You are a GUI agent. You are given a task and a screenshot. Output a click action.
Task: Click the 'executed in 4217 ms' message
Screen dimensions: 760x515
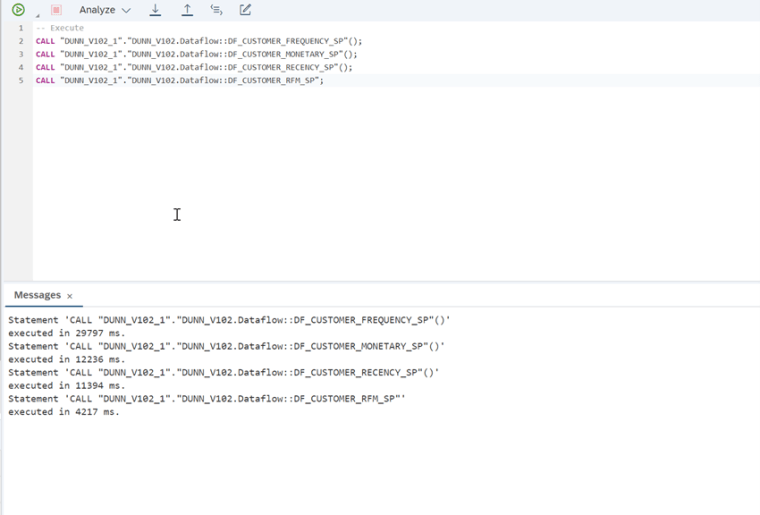click(64, 412)
